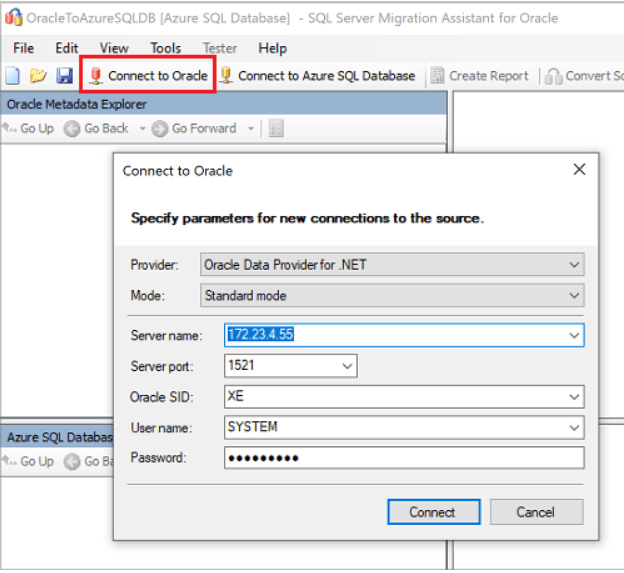This screenshot has height=573, width=624.
Task: Click Go Back in Oracle Metadata Explorer
Action: point(97,128)
